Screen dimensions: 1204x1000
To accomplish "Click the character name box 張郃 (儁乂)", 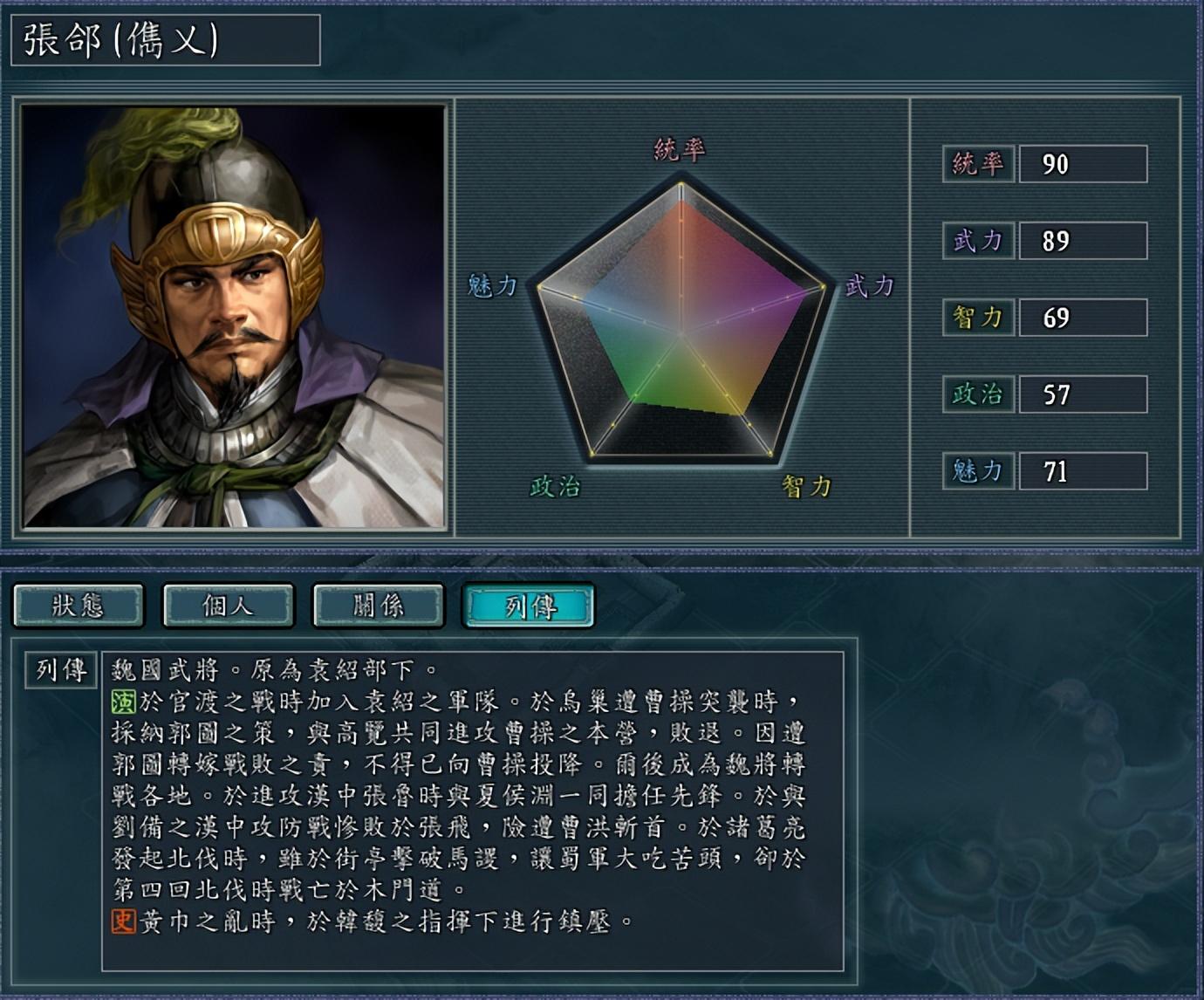I will point(166,40).
